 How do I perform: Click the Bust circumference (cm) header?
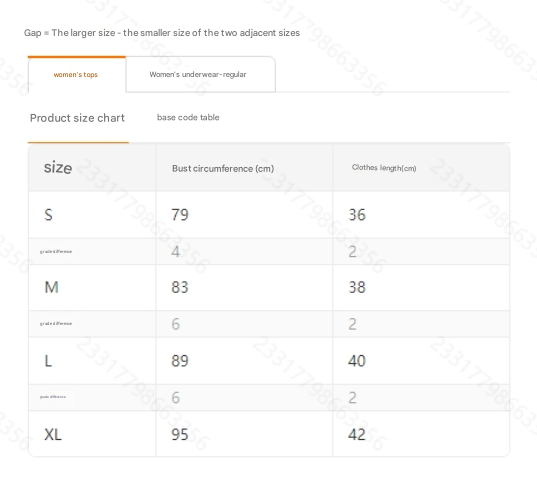[223, 168]
